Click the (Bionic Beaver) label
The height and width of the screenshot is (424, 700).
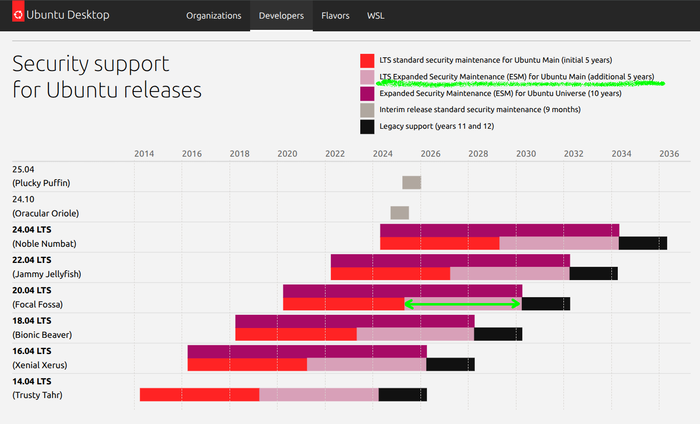(x=42, y=335)
